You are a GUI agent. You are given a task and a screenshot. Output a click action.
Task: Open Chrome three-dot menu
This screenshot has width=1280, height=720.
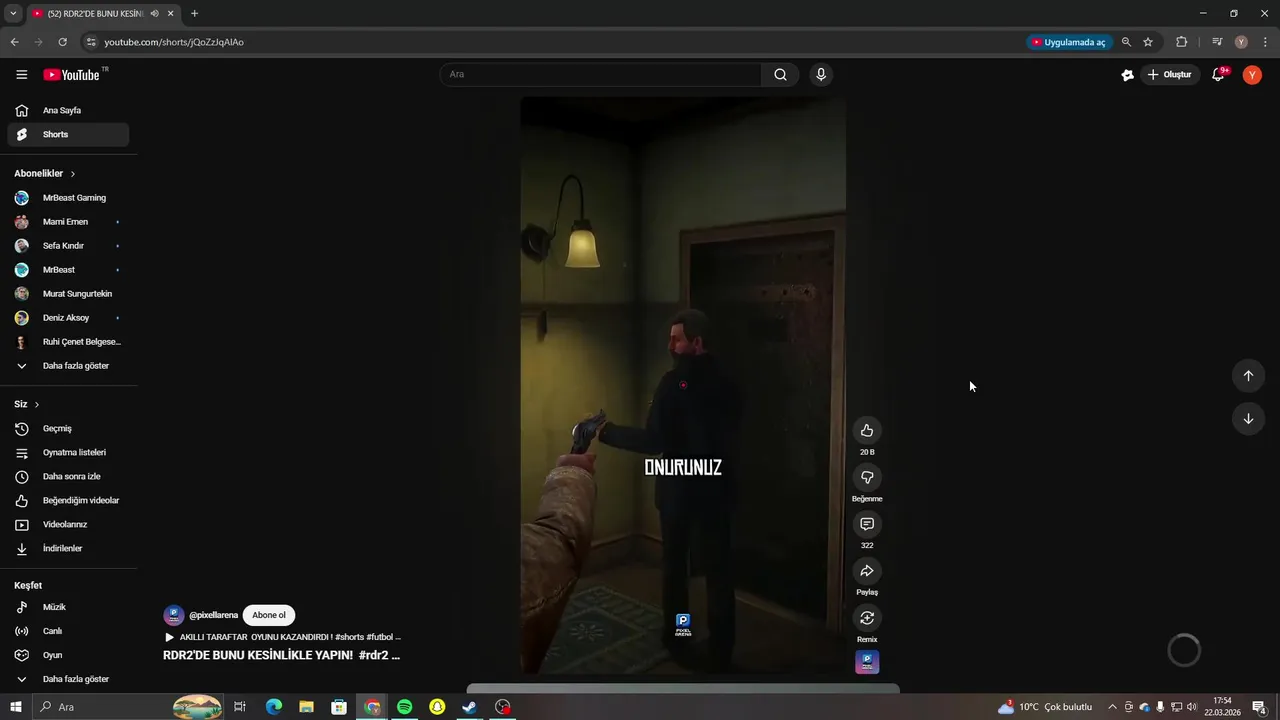(x=1265, y=42)
